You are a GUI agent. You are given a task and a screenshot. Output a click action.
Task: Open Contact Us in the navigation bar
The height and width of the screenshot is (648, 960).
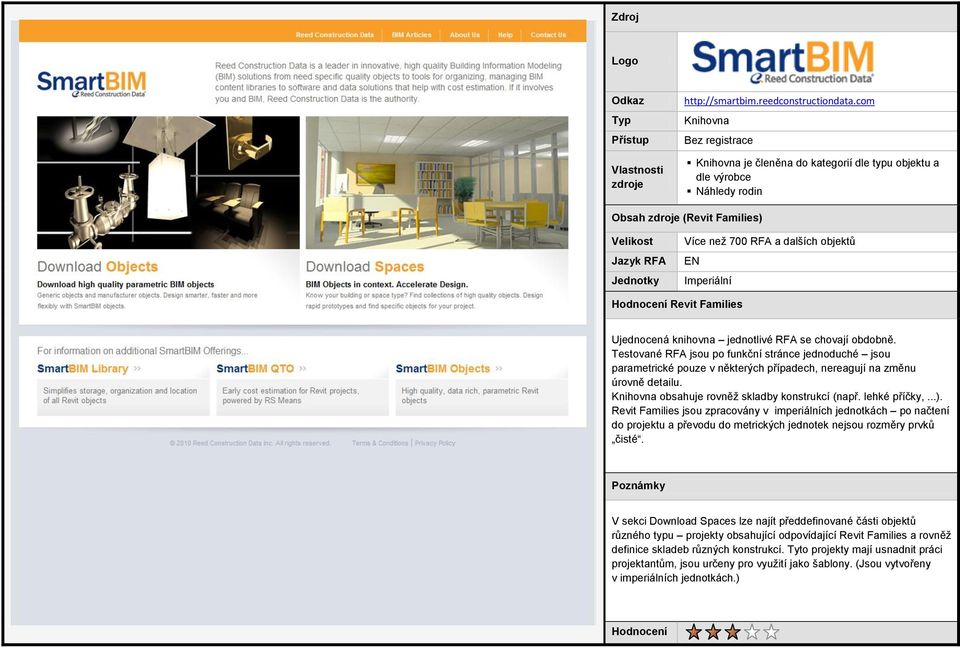[549, 35]
